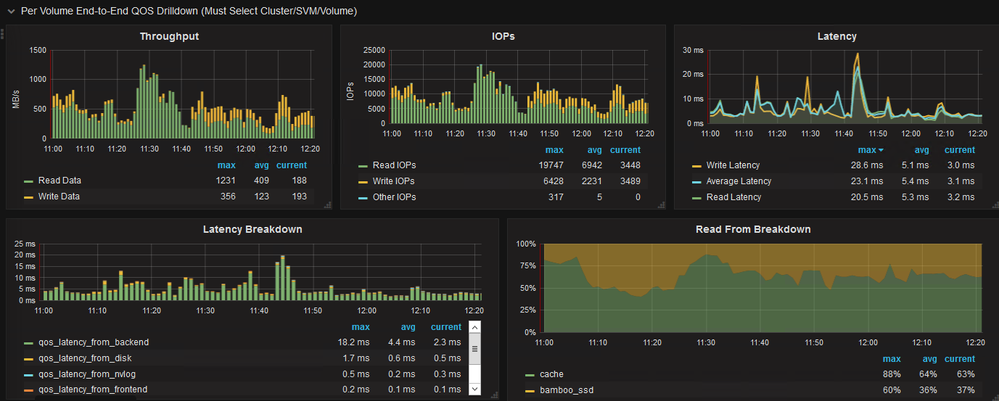This screenshot has height=401, width=999.
Task: Click the Write IOPs legend color icon
Action: [x=362, y=182]
